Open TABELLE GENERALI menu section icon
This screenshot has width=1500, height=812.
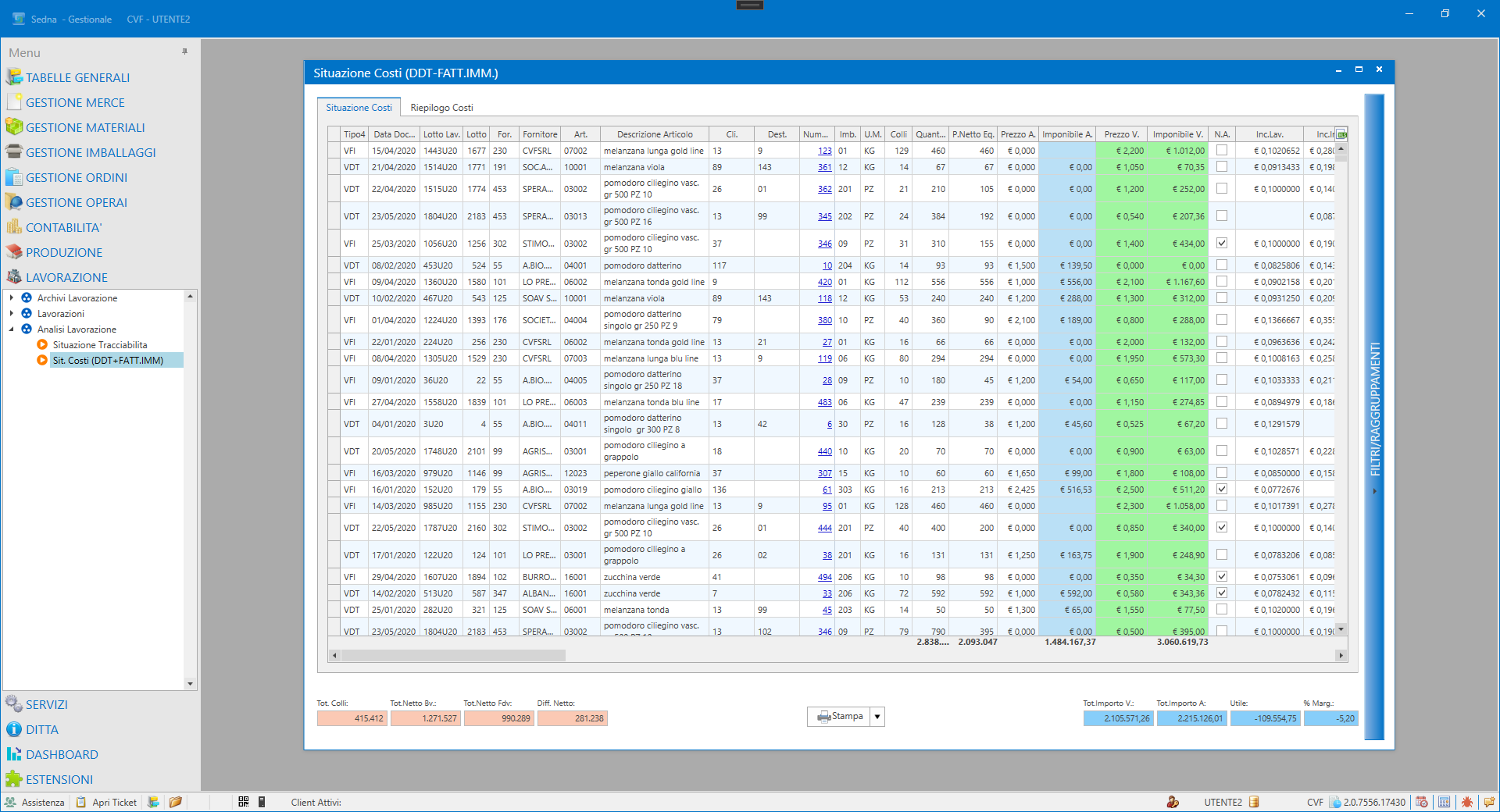click(x=14, y=77)
